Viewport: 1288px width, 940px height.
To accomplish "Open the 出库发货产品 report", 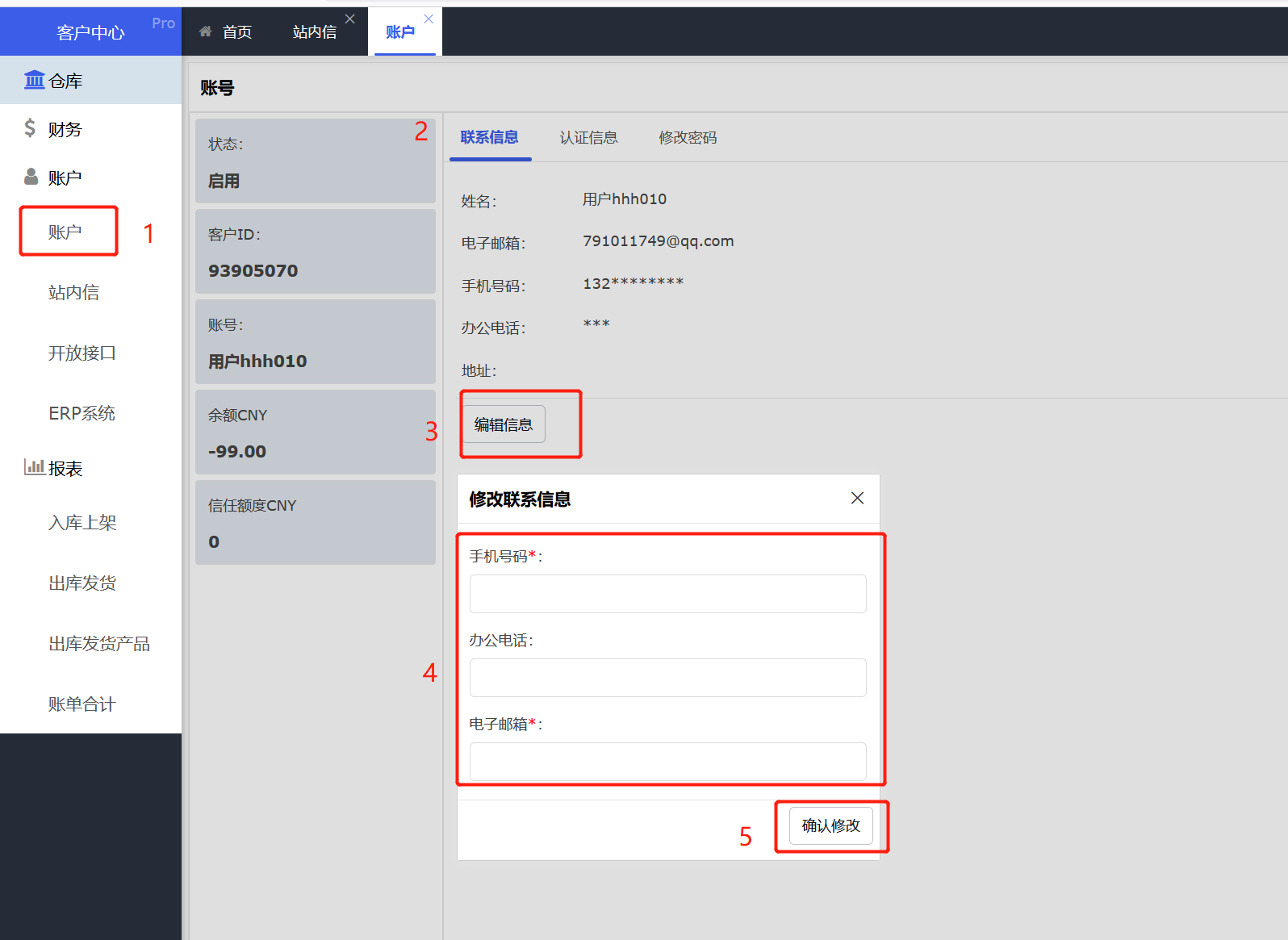I will coord(99,644).
